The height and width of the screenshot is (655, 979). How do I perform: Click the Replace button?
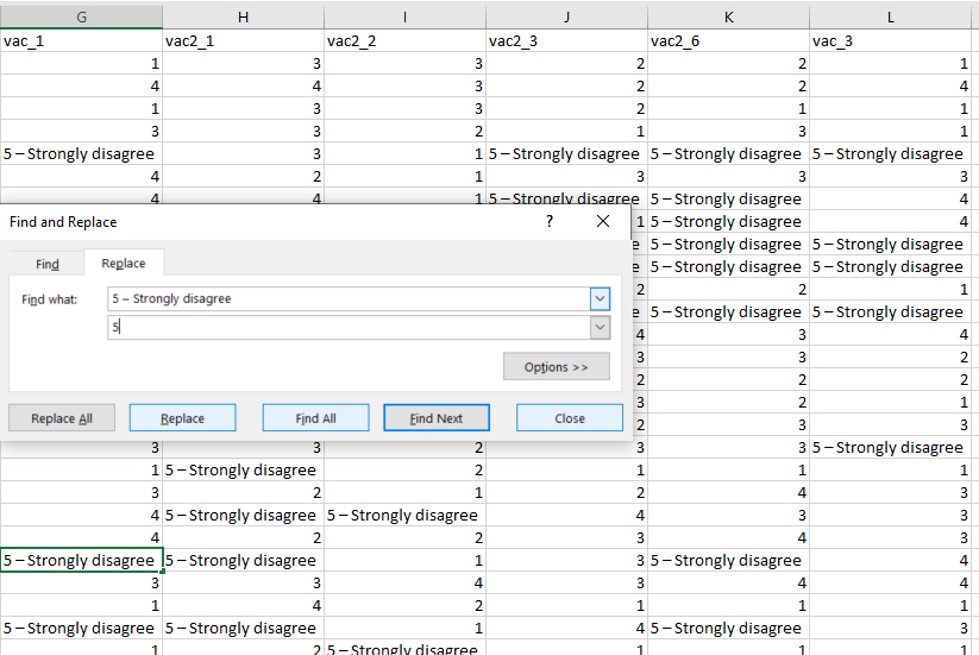(x=182, y=417)
